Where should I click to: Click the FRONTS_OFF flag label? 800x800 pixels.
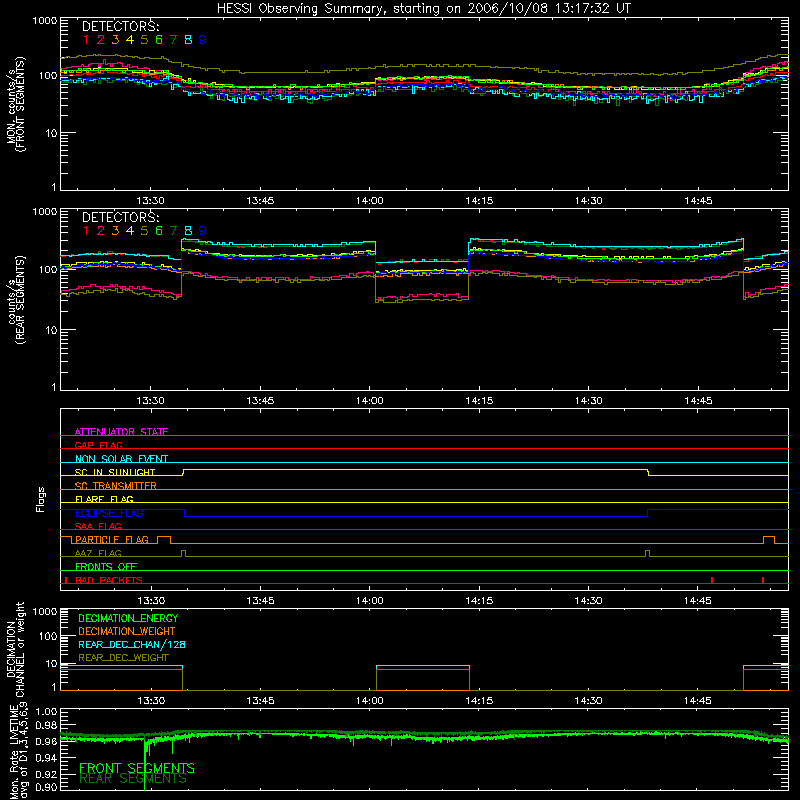[x=106, y=567]
